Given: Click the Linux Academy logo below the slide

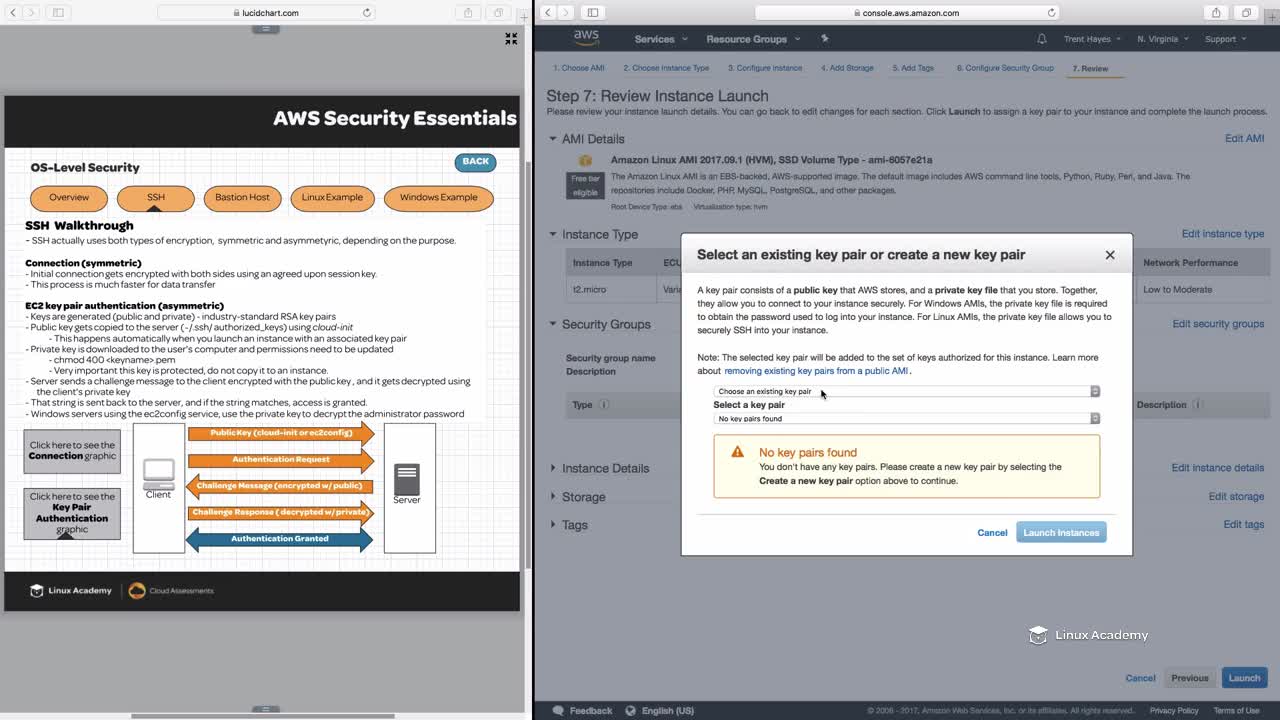Looking at the screenshot, I should [71, 590].
